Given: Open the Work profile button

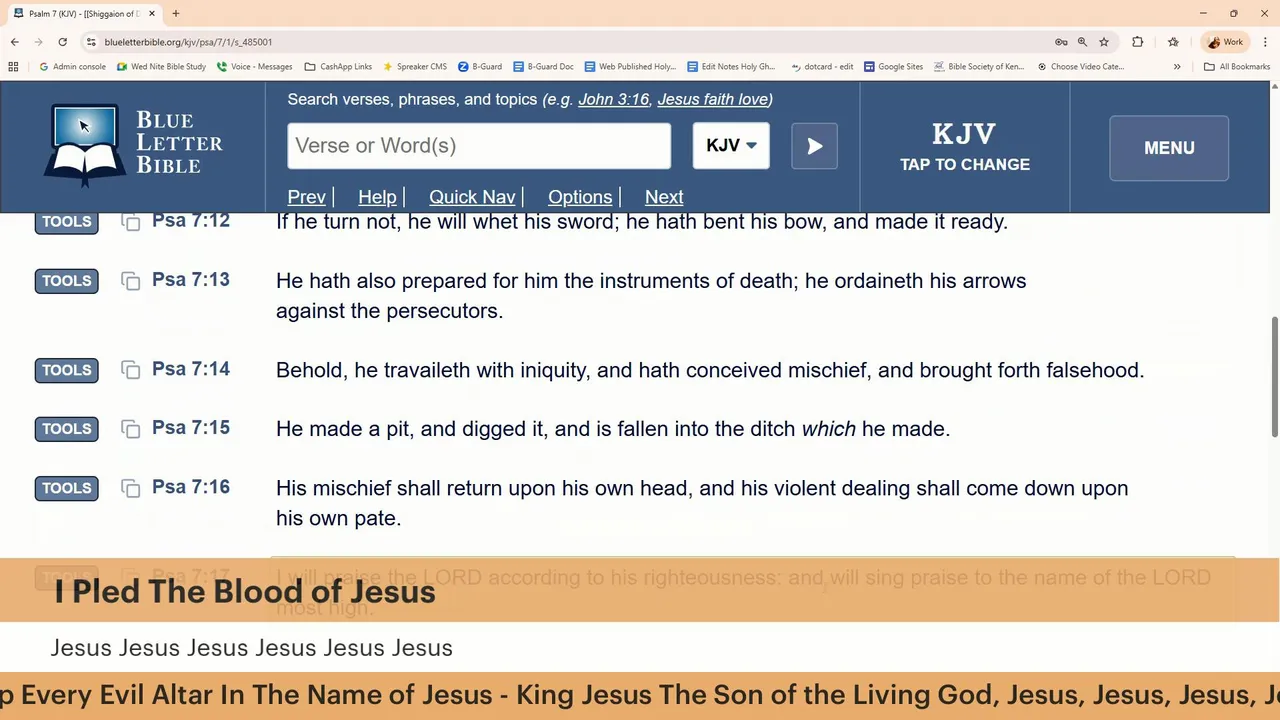Looking at the screenshot, I should click(x=1226, y=42).
